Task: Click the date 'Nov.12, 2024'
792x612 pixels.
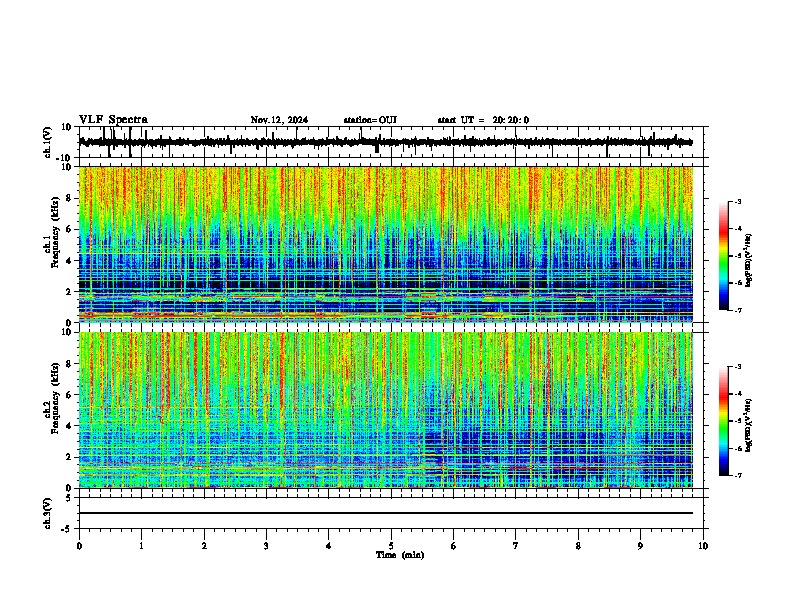Action: point(279,120)
